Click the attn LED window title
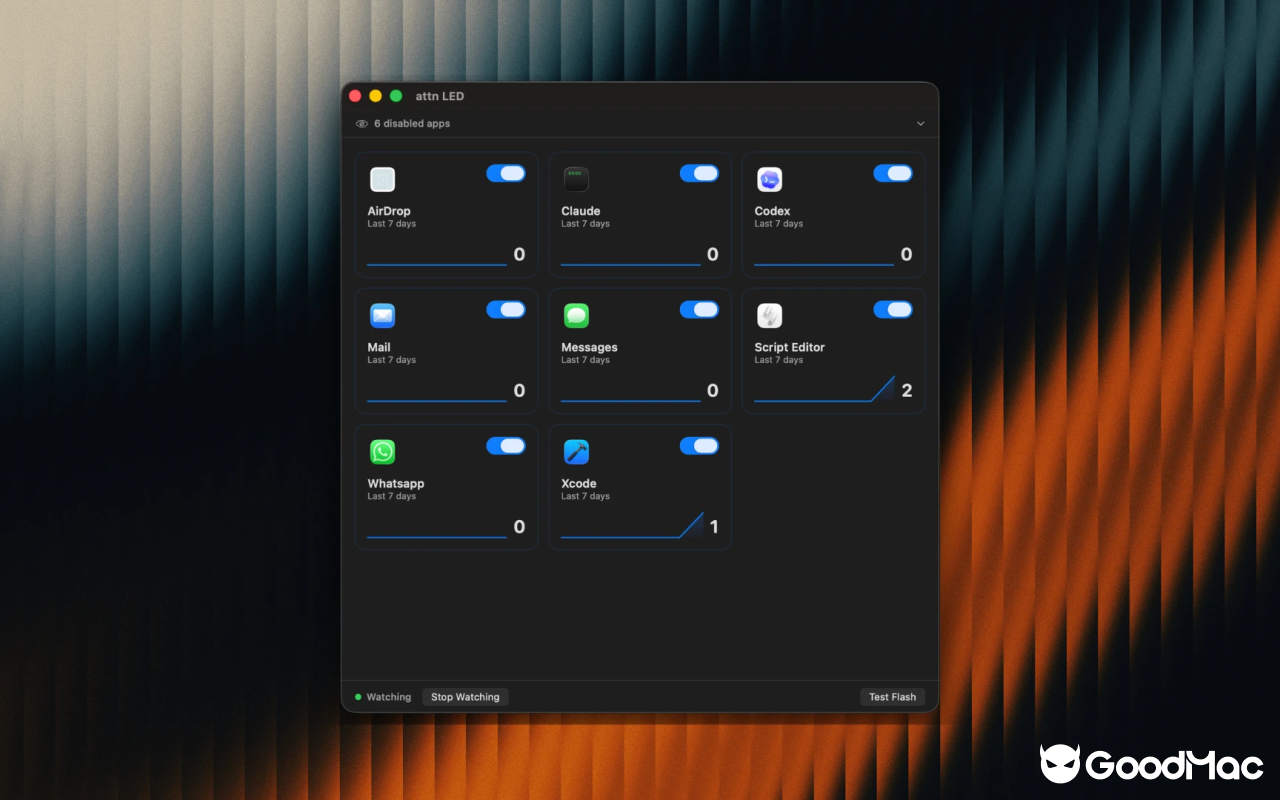 (440, 96)
